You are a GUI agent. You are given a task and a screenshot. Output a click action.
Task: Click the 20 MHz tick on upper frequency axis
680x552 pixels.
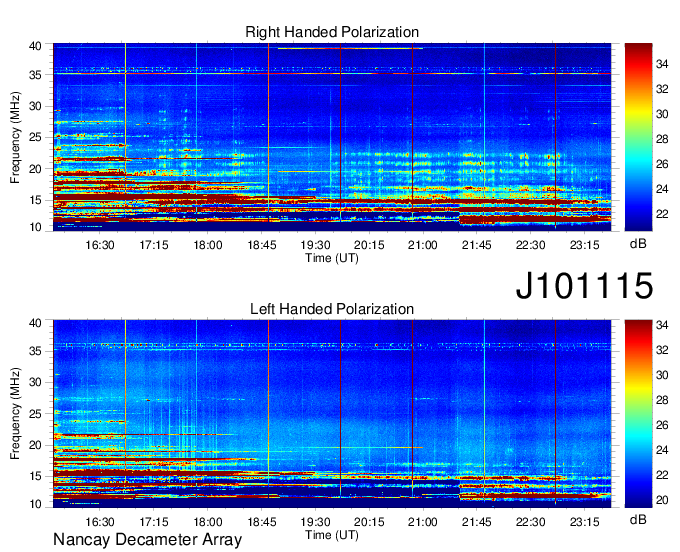tap(35, 169)
